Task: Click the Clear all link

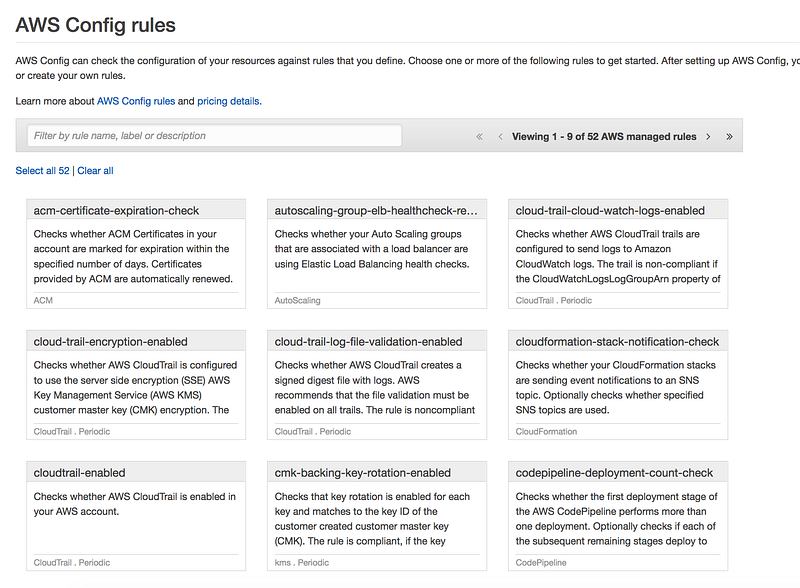Action: [95, 171]
